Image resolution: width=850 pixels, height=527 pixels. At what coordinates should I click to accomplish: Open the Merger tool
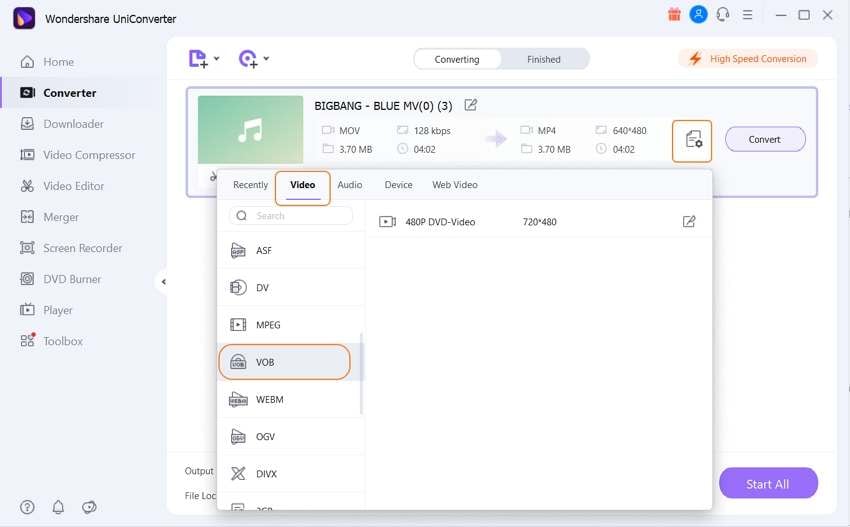tap(49, 217)
